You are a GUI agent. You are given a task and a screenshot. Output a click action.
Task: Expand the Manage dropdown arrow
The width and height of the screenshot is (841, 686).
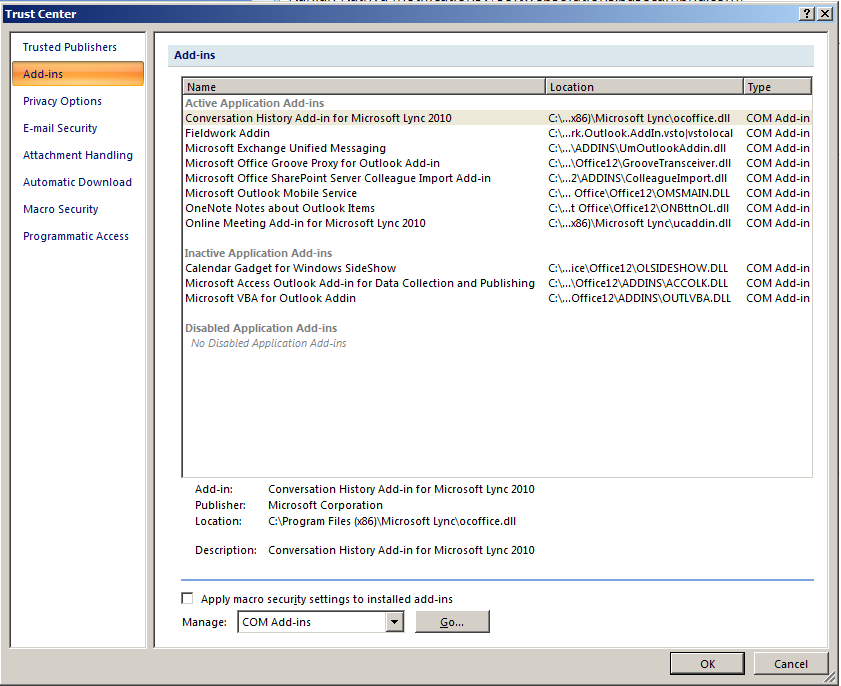394,622
